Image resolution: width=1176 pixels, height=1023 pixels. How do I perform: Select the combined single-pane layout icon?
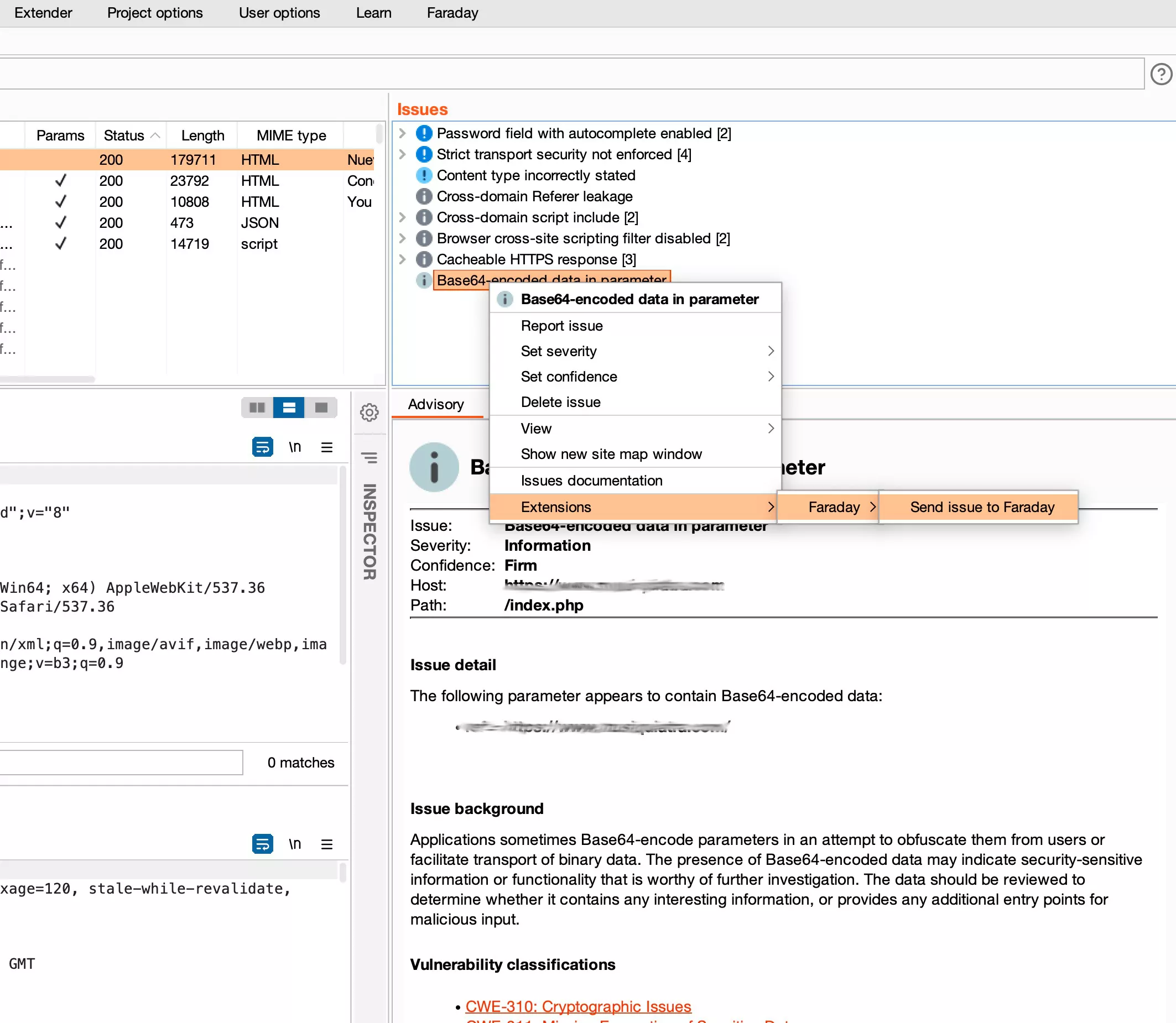[x=321, y=408]
